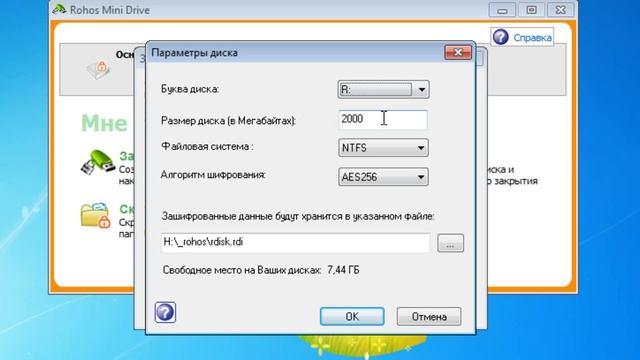640x360 pixels.
Task: Click the label 'Алгоритм шифрования:'
Action: (x=213, y=175)
